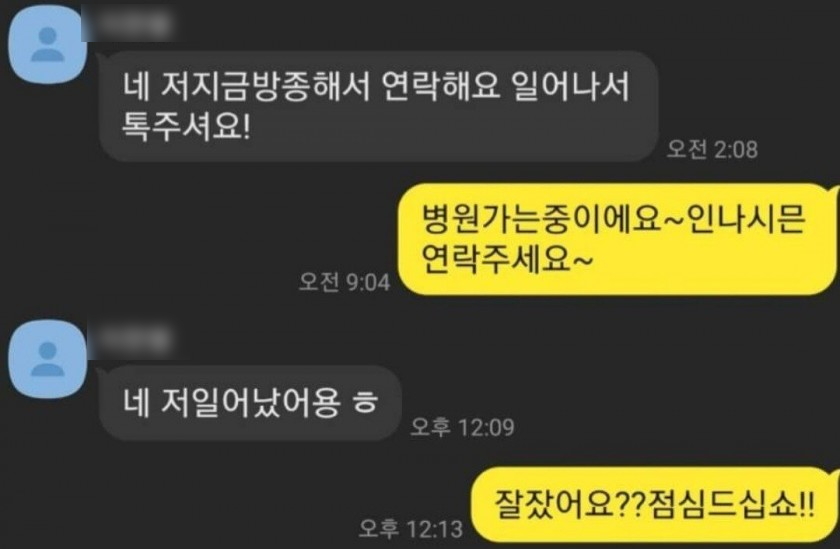Screen dimensions: 840x549
Task: Click the "인나시믄" word in yellow bubble
Action: point(746,219)
